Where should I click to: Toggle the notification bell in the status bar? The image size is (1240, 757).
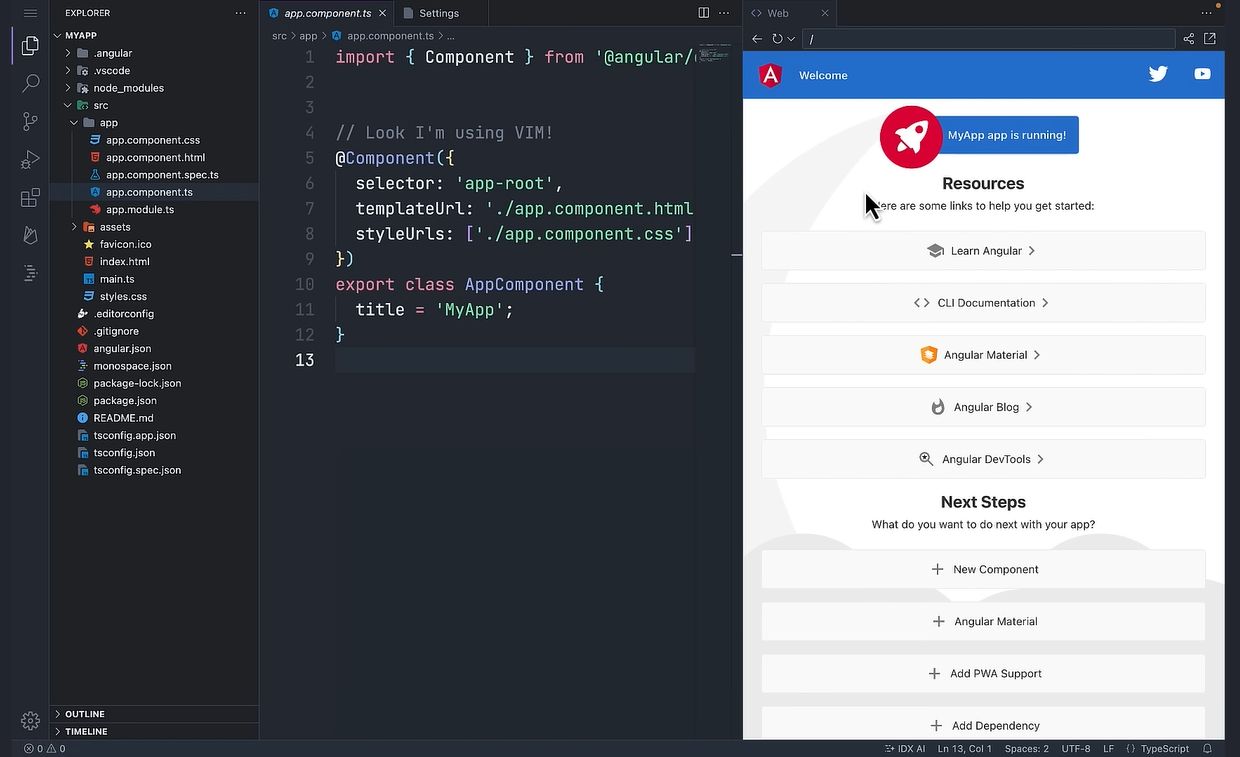(x=1208, y=748)
